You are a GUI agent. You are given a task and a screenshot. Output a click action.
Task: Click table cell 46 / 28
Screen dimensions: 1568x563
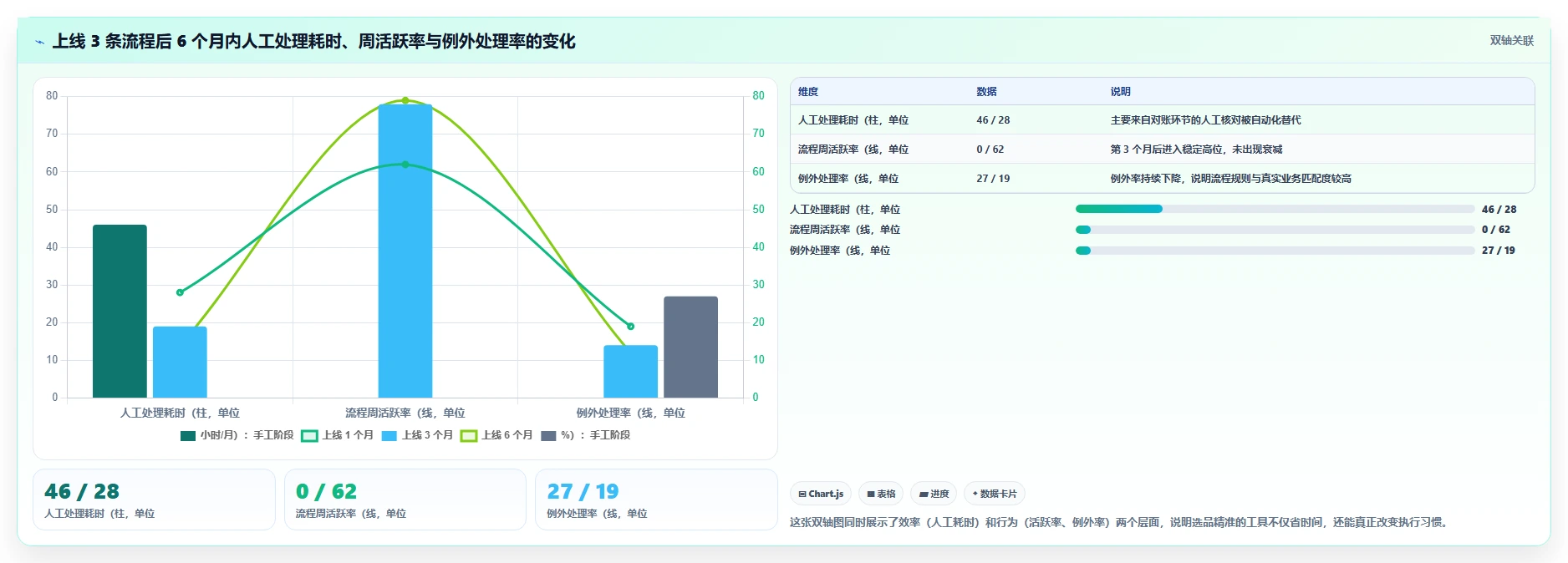click(993, 120)
